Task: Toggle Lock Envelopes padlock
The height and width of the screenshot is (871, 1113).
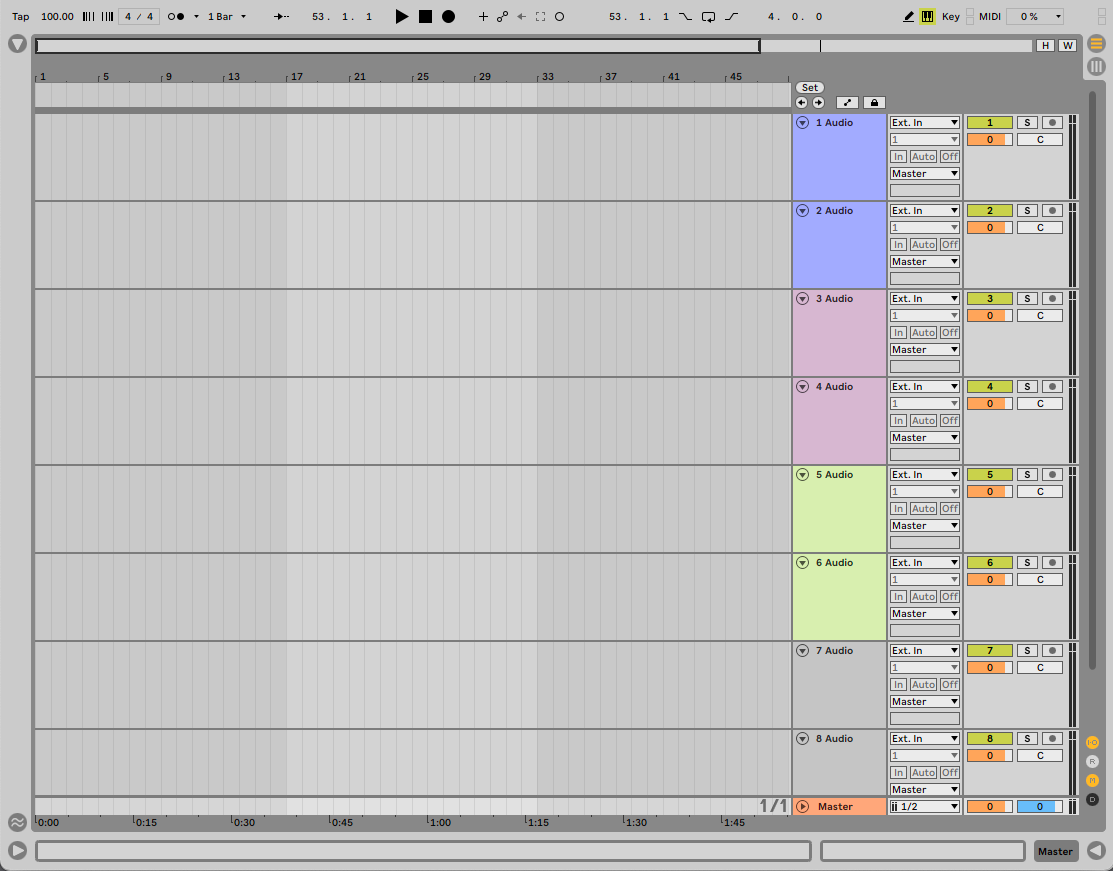Action: point(874,102)
